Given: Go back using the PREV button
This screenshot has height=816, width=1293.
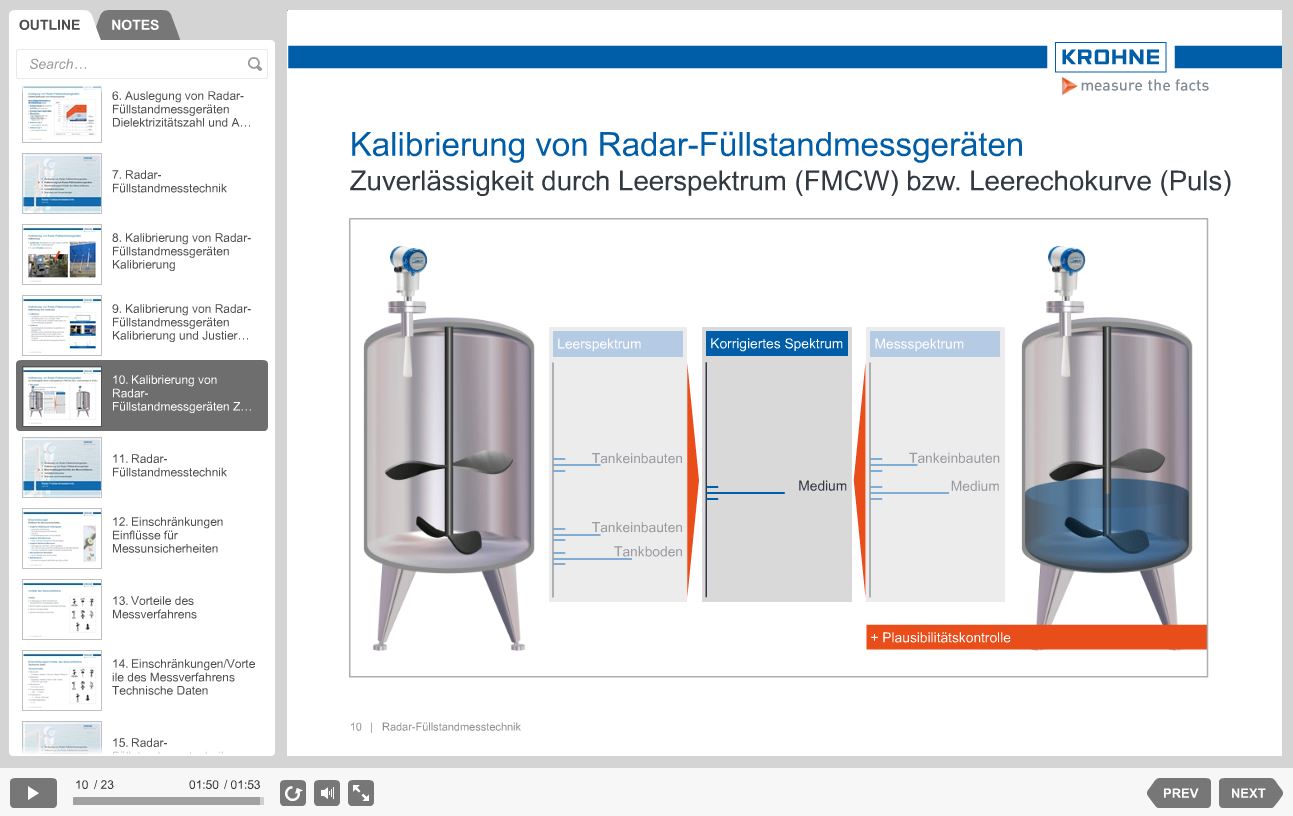Looking at the screenshot, I should pyautogui.click(x=1179, y=792).
